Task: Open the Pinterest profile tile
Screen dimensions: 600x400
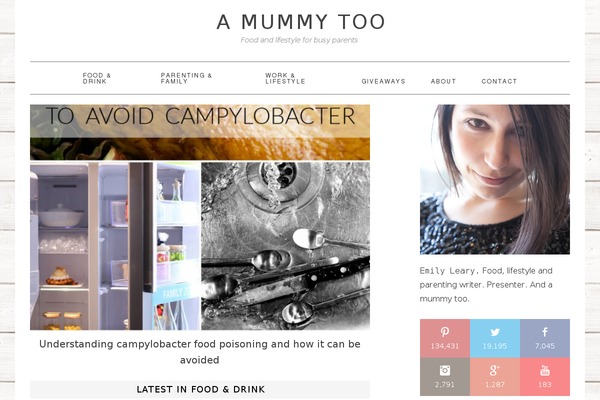Action: pos(445,338)
